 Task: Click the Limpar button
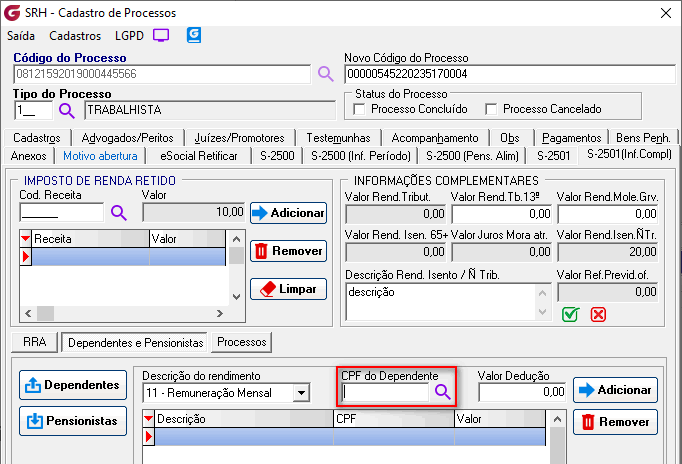[288, 289]
